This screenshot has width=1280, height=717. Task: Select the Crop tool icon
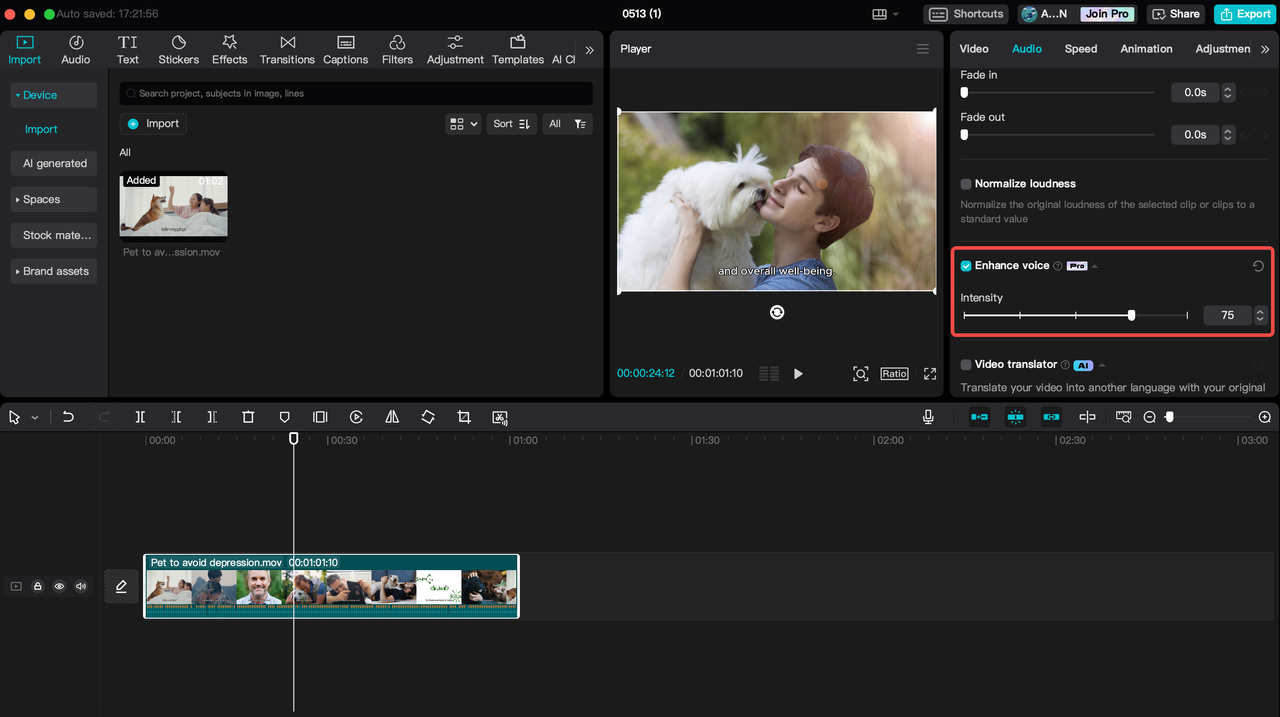tap(464, 417)
